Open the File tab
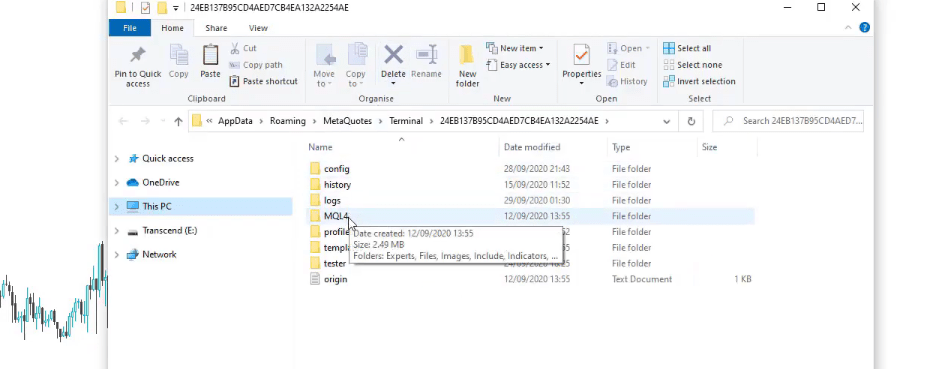Image resolution: width=945 pixels, height=369 pixels. (x=130, y=28)
